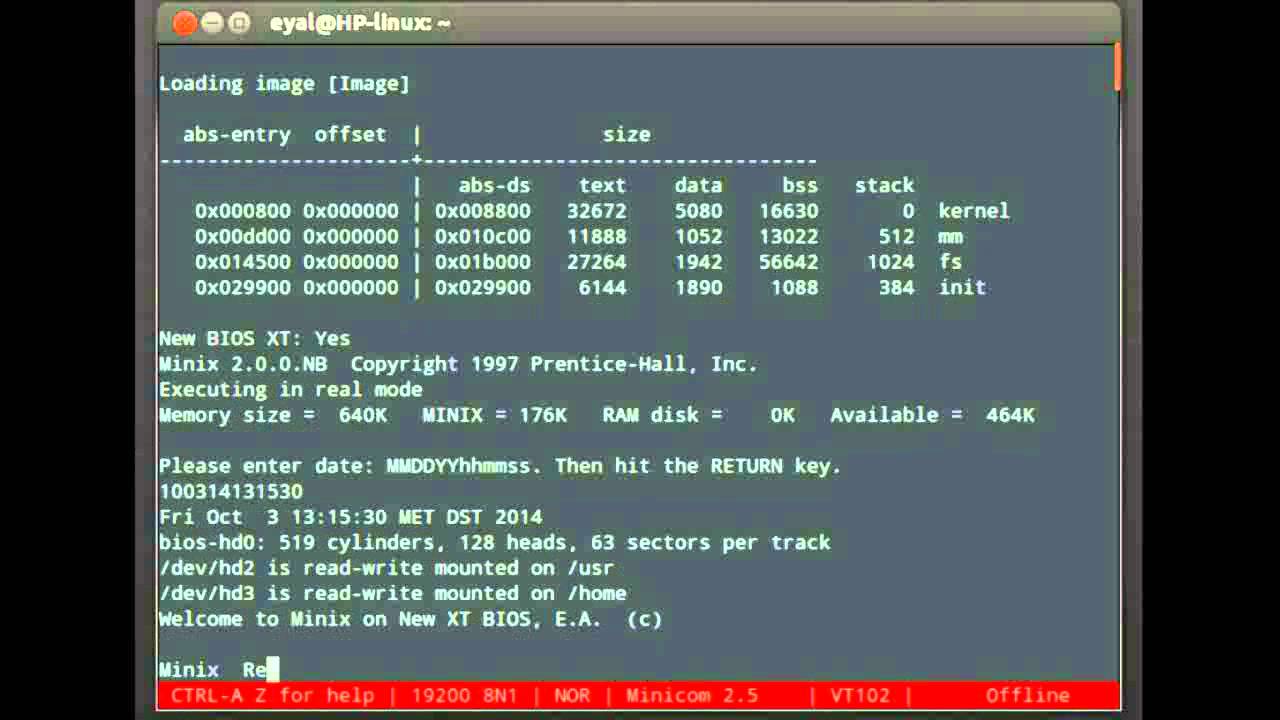Viewport: 1280px width, 720px height.
Task: Click the terminal title eyal@HP-linux: ~
Action: tap(360, 23)
